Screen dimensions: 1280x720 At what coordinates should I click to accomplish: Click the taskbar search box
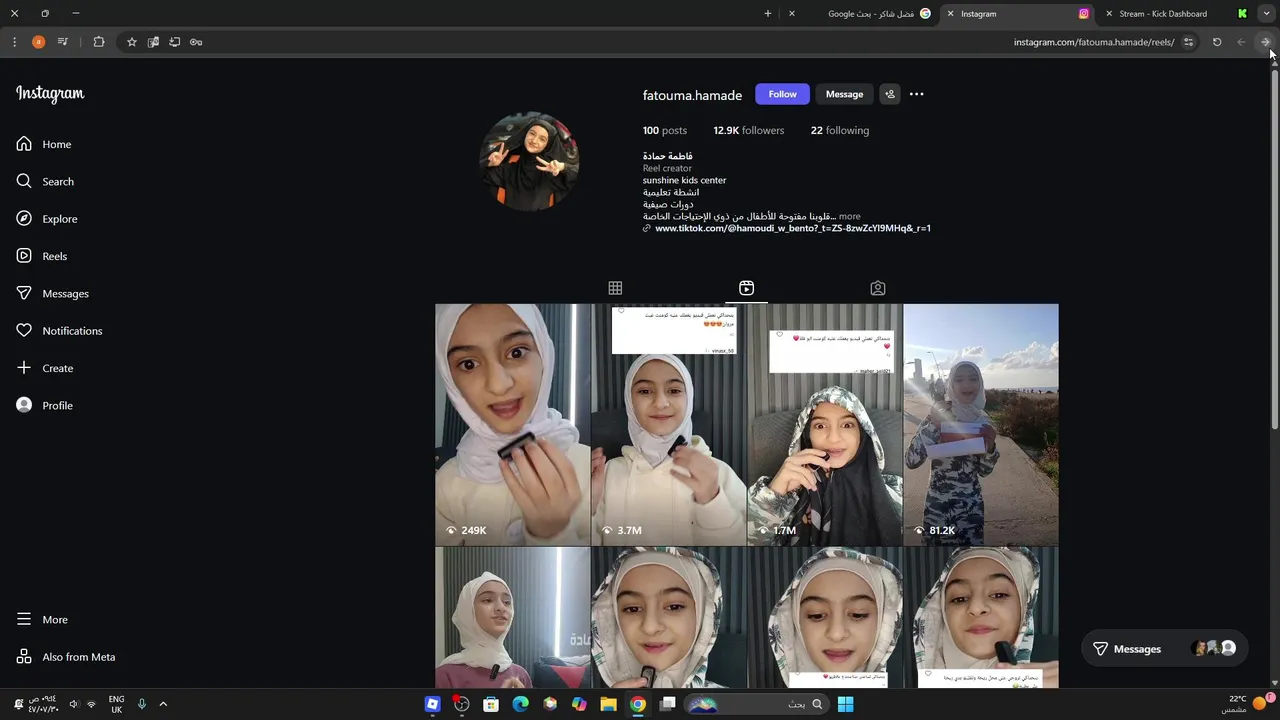point(756,704)
